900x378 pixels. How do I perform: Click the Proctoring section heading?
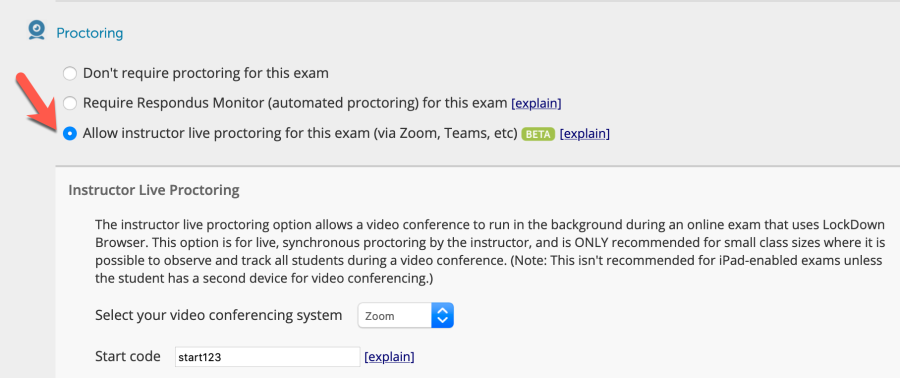click(90, 33)
